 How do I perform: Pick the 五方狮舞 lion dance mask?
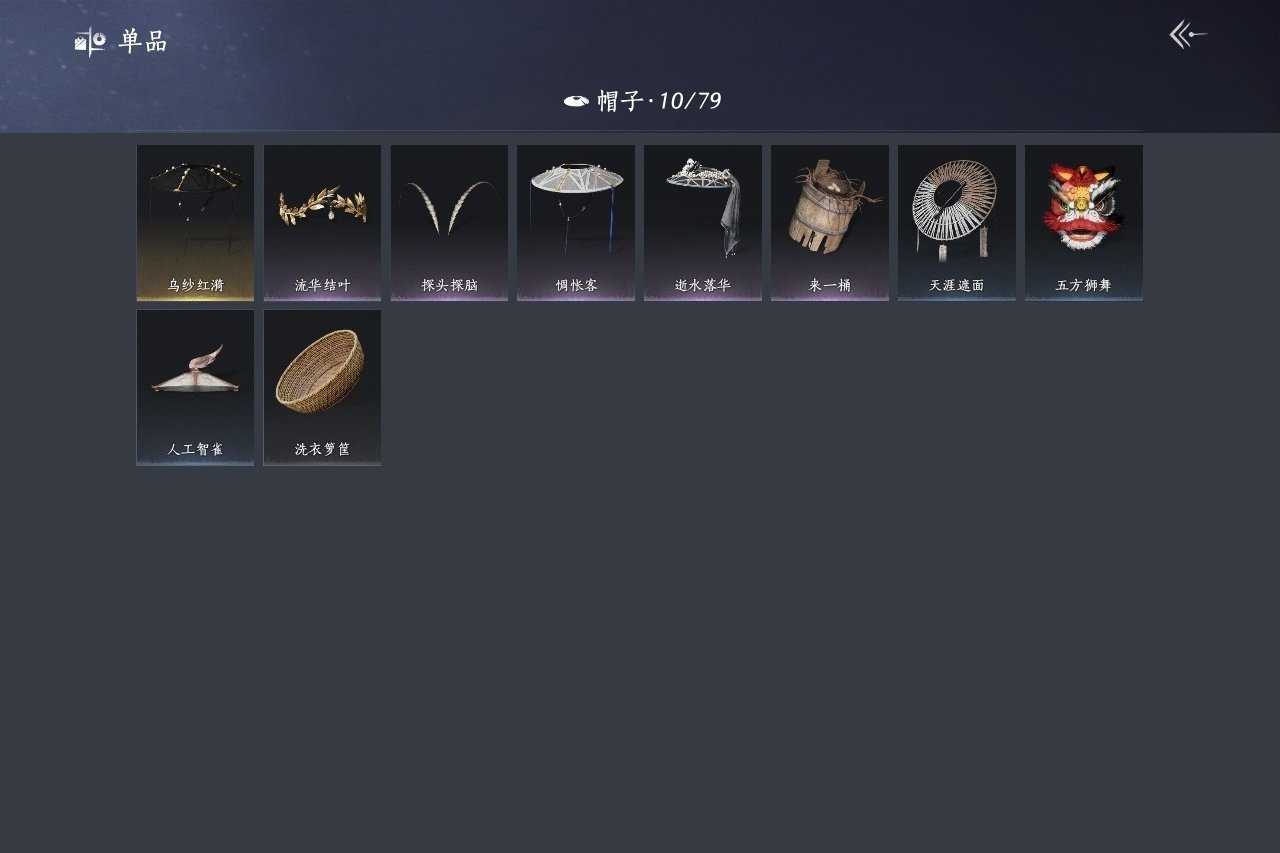(x=1084, y=222)
